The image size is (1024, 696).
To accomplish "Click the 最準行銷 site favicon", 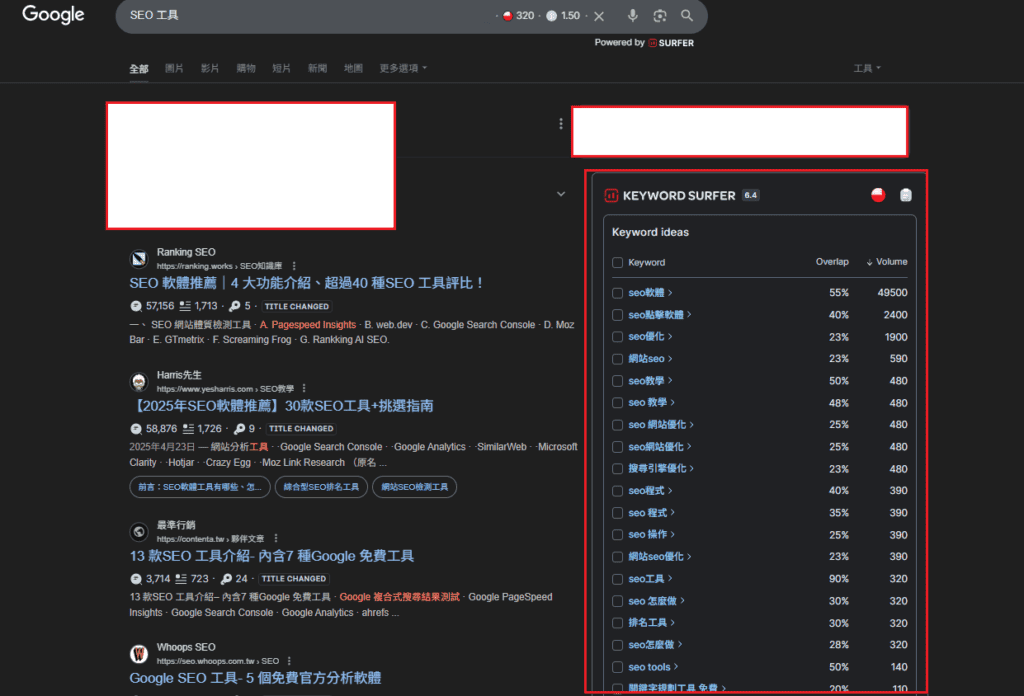I will coord(138,531).
